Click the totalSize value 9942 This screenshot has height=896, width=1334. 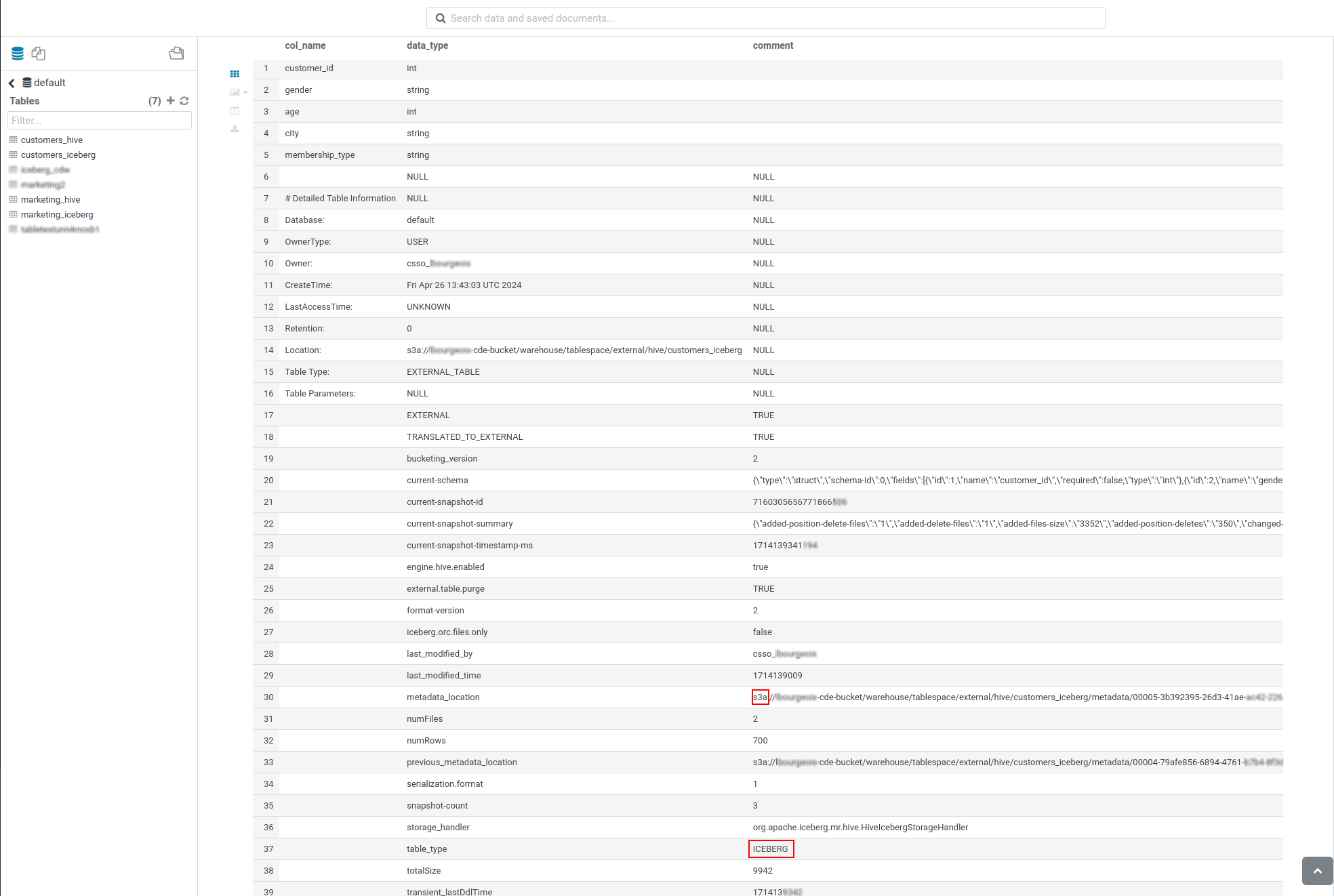763,871
